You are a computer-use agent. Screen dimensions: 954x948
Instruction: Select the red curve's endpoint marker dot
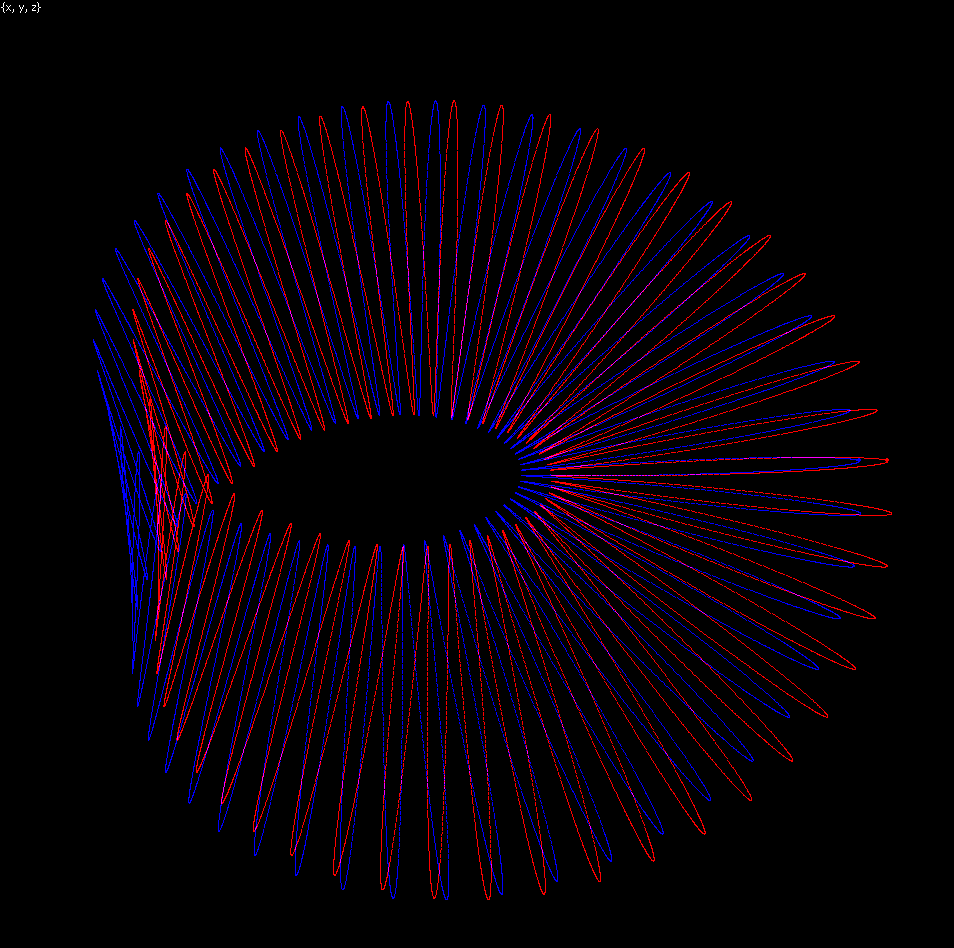pos(887,460)
